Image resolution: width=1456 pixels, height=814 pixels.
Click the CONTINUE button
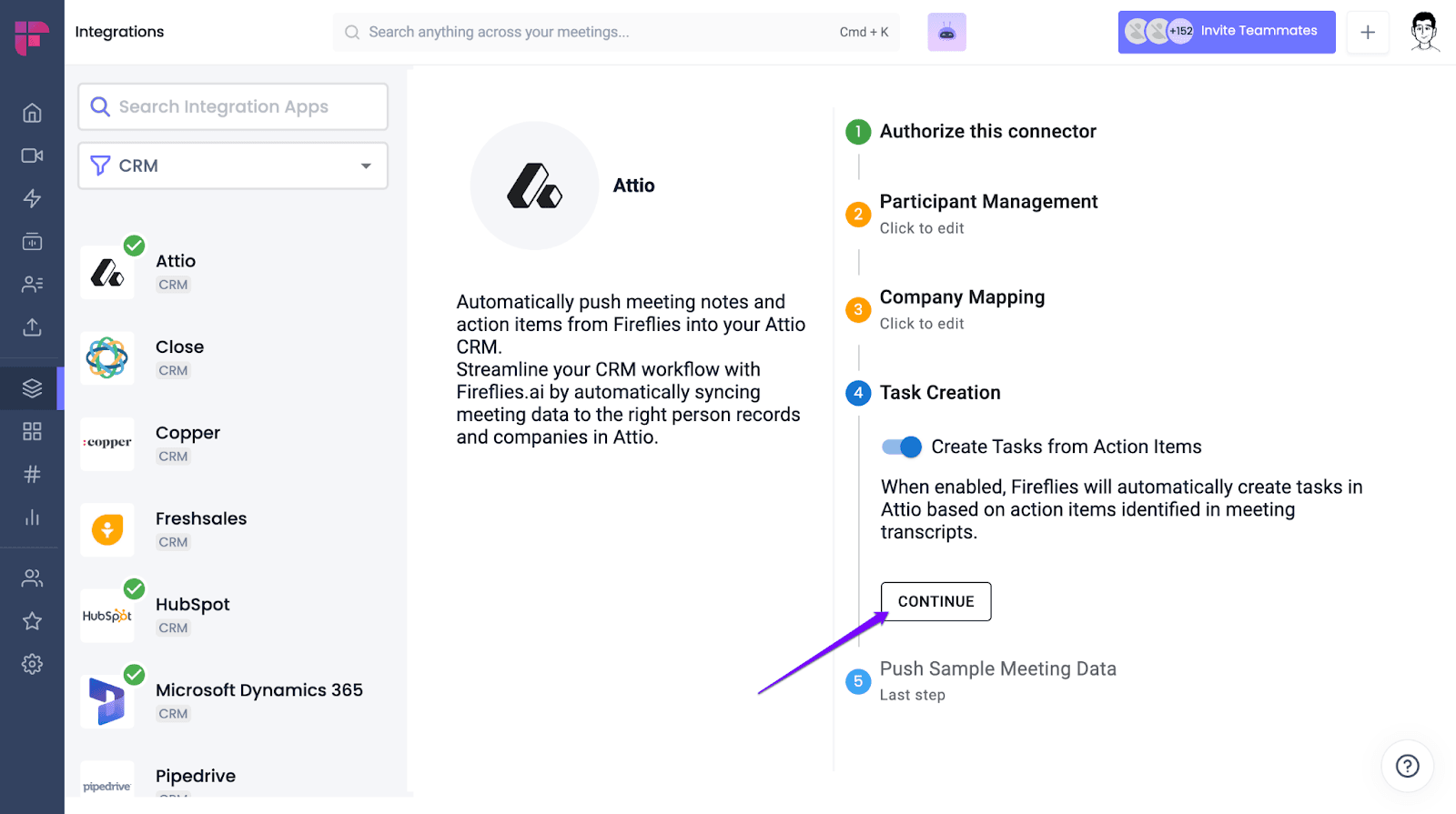[935, 601]
